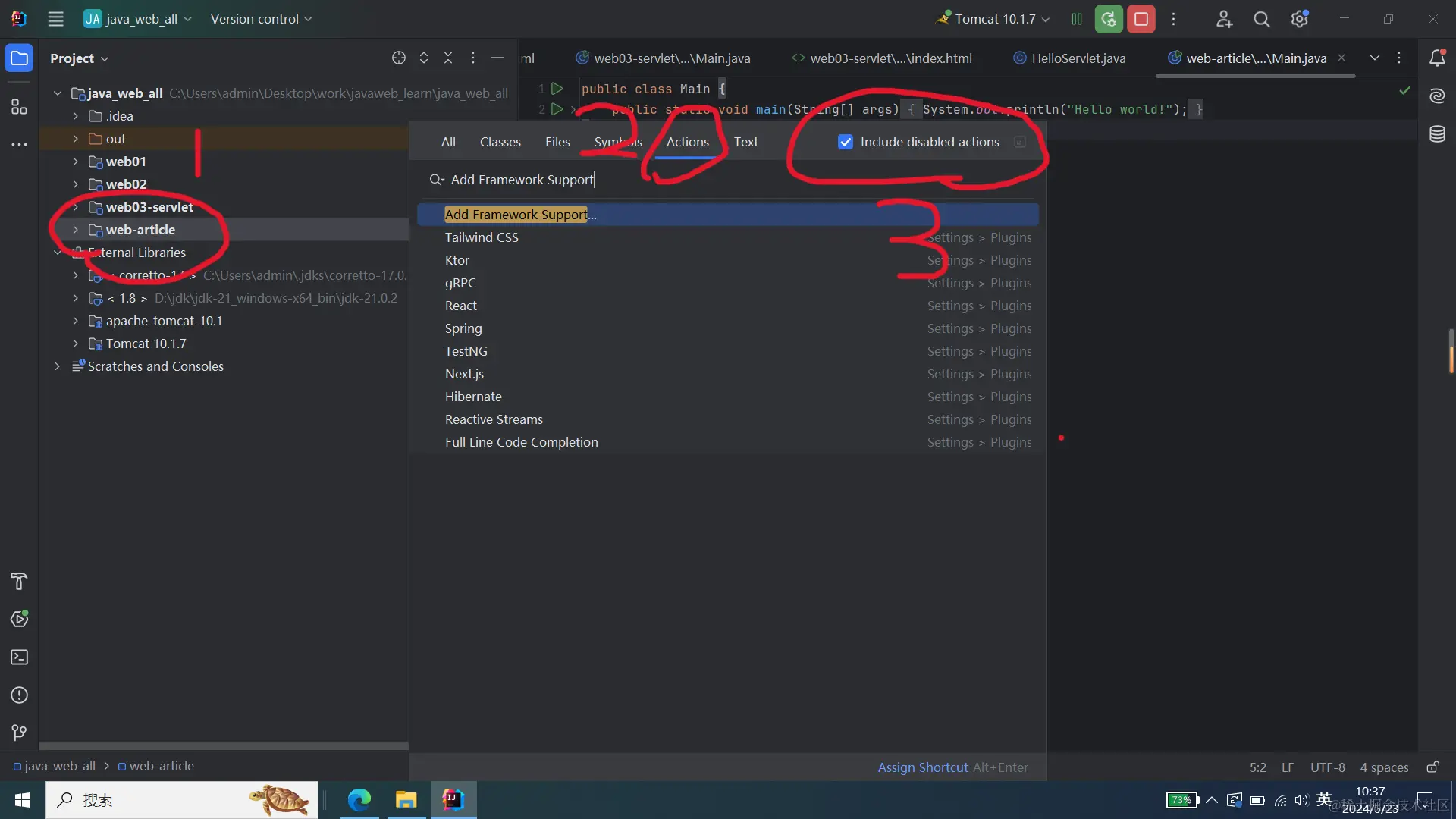Screen dimensions: 1456x819
Task: Open the Git version control tool window
Action: (x=19, y=733)
